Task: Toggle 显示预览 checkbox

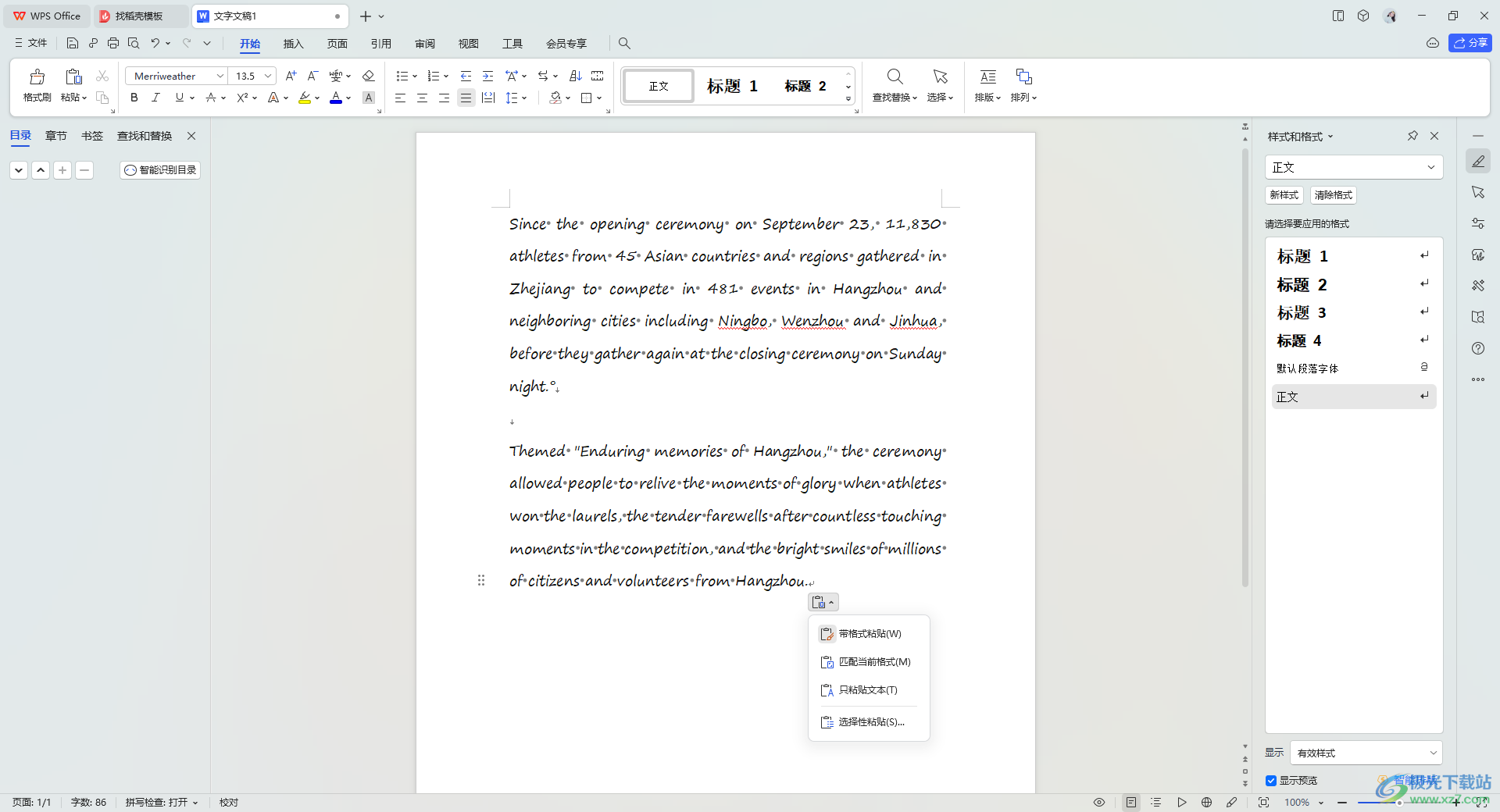Action: point(1271,781)
